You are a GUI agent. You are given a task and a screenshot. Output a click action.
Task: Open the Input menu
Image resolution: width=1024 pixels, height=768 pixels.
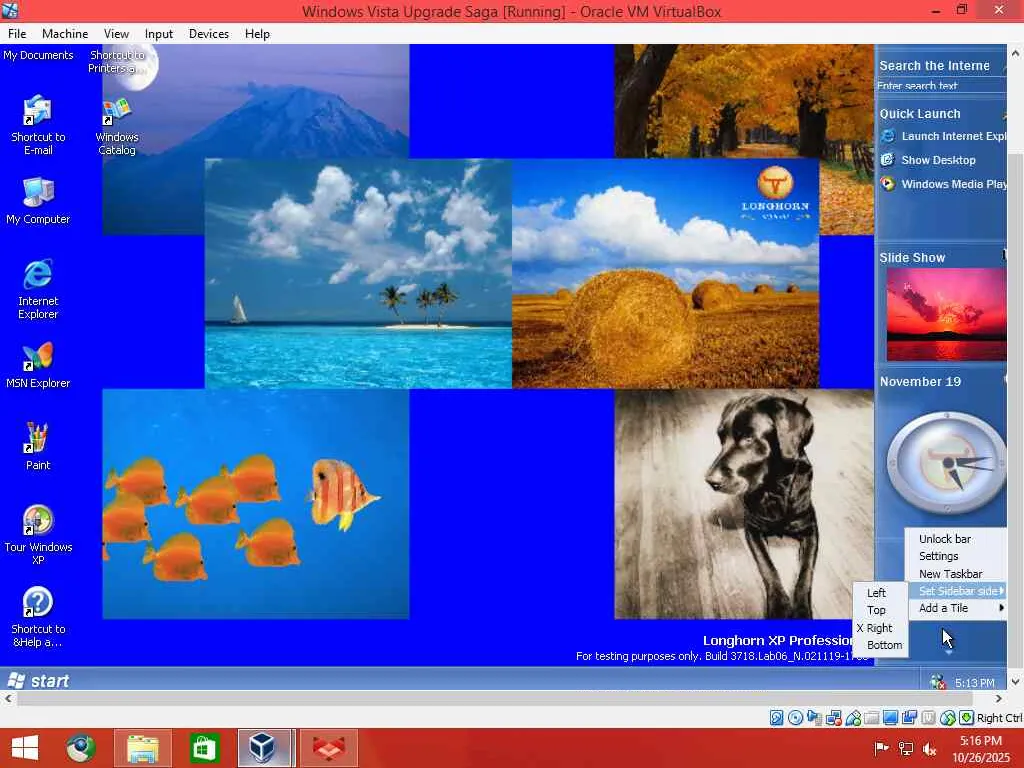pyautogui.click(x=159, y=34)
